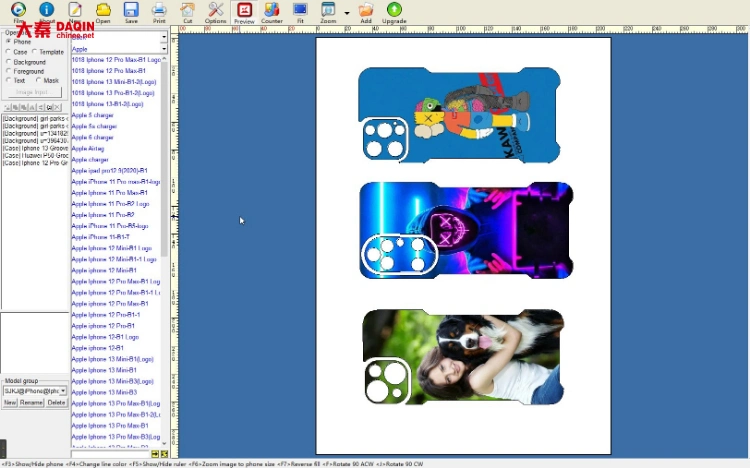Click the Cut toolbar icon
This screenshot has height=468, width=750.
click(187, 11)
